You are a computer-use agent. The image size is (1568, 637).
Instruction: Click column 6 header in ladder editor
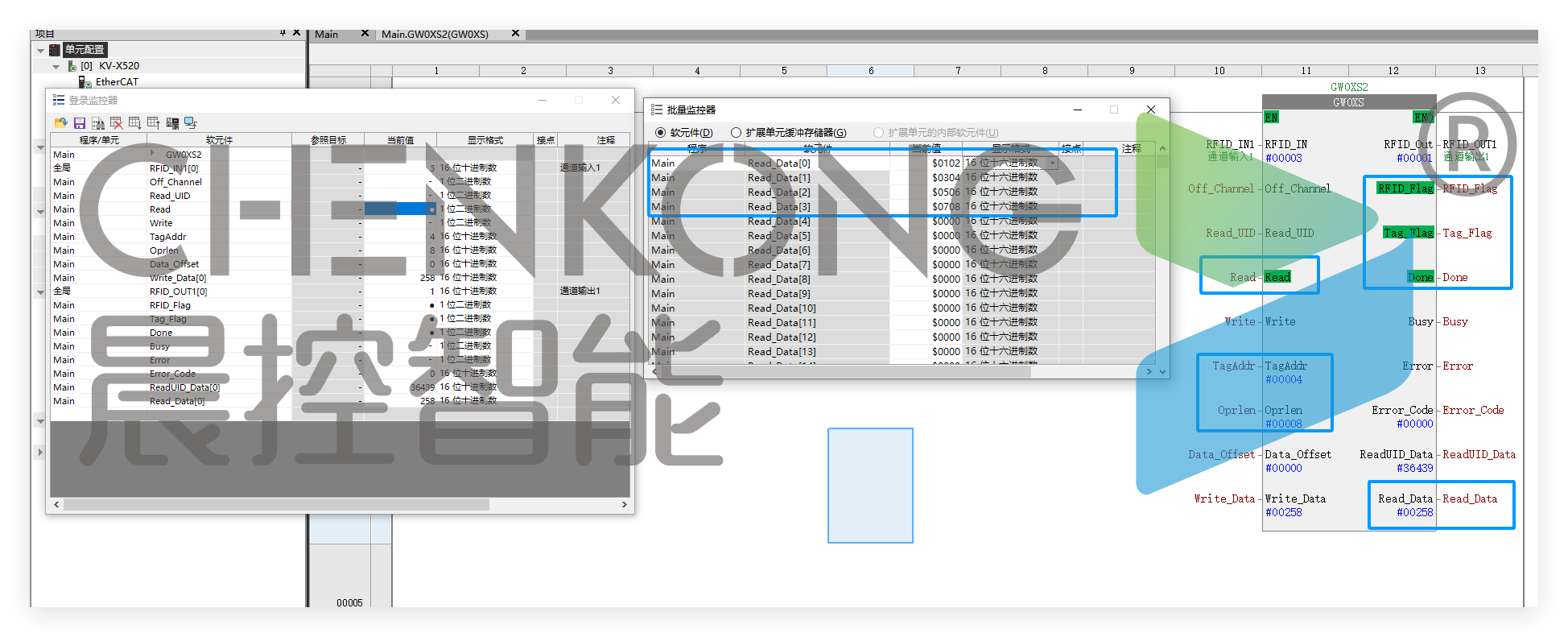point(871,71)
